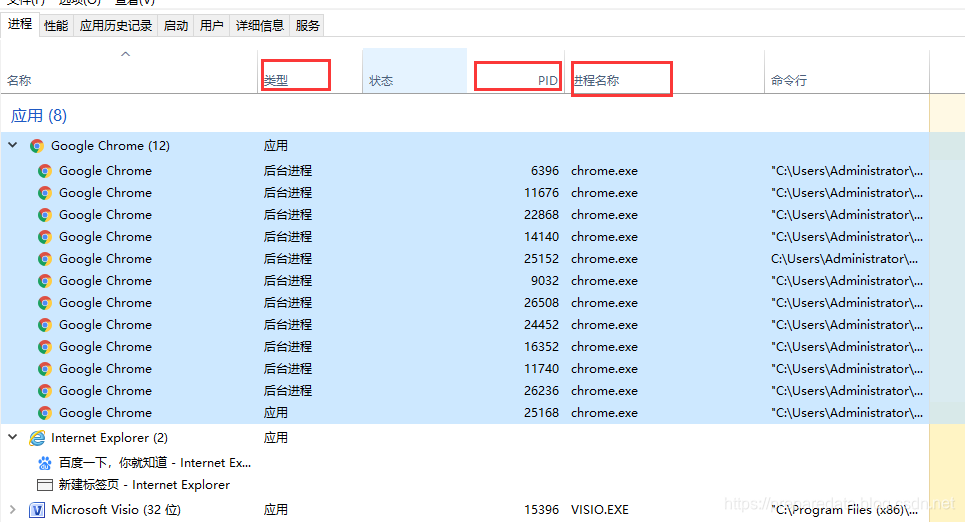
Task: Click the command line of PID 16352 row
Action: tap(847, 347)
